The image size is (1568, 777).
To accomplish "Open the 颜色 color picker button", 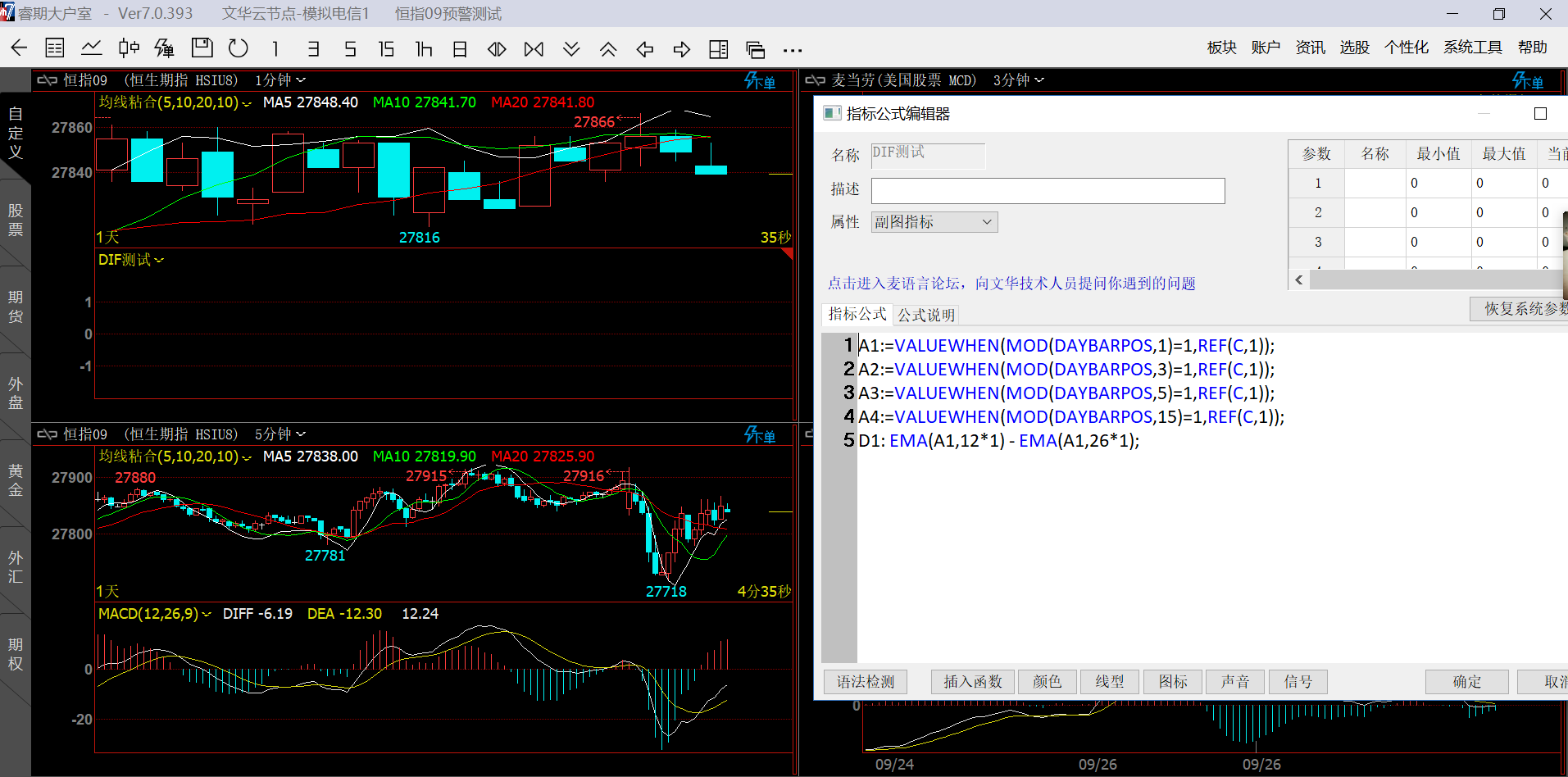I will pyautogui.click(x=1047, y=682).
